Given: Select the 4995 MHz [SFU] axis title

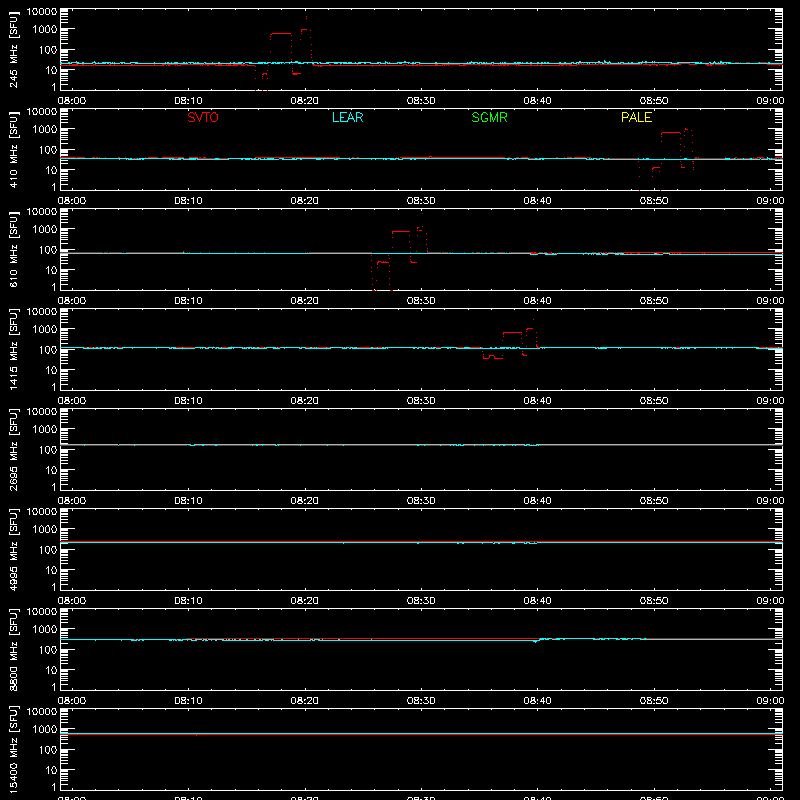Looking at the screenshot, I should pyautogui.click(x=13, y=549).
